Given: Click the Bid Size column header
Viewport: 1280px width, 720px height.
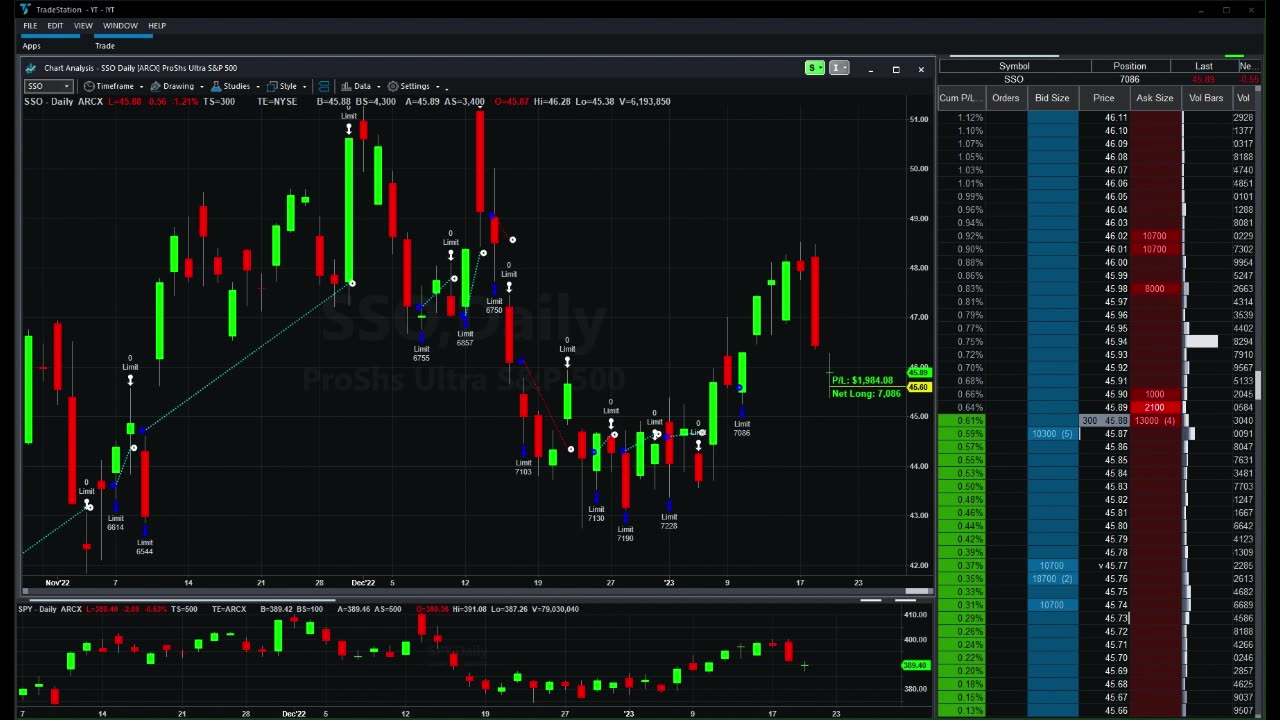Looking at the screenshot, I should point(1052,98).
